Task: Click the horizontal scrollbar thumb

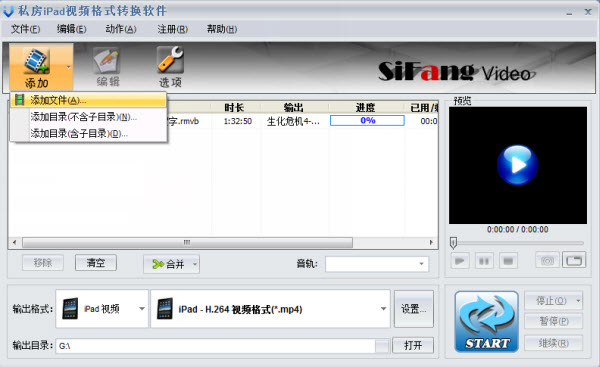Action: click(187, 243)
